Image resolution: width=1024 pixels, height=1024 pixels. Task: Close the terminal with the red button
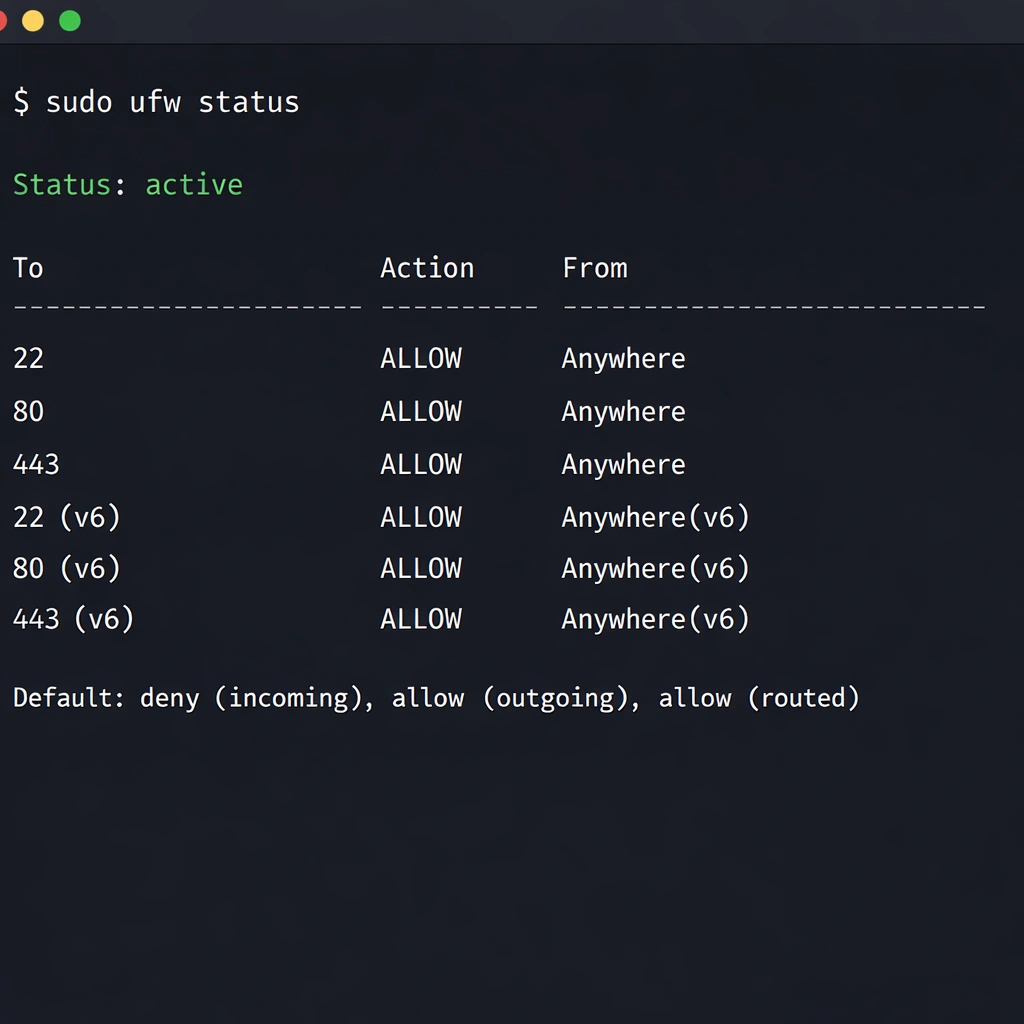(3, 21)
